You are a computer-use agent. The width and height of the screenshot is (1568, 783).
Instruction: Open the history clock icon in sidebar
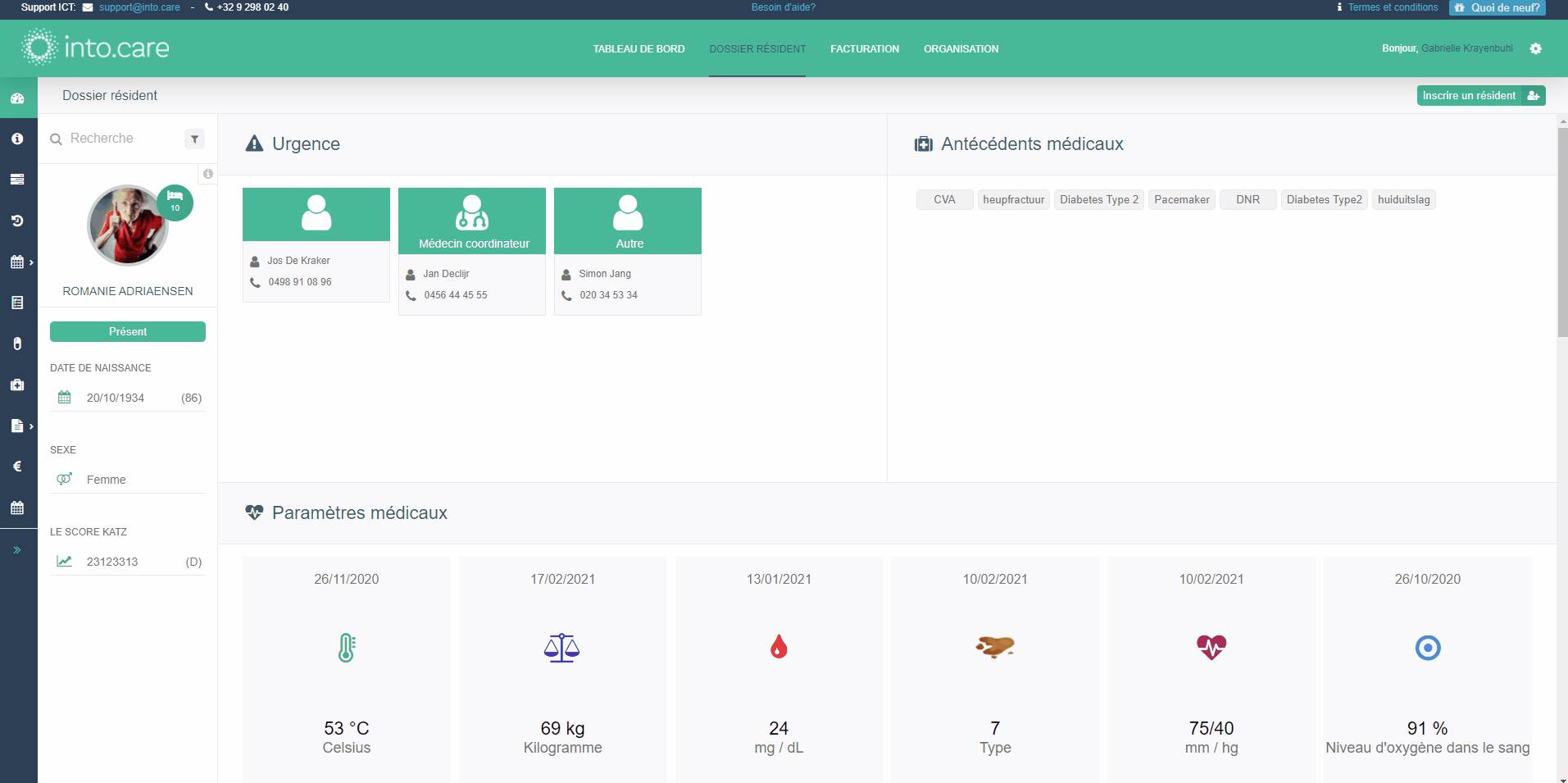(x=17, y=221)
